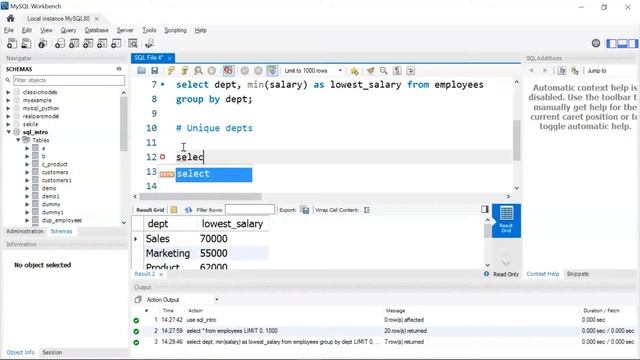Export recordset to external file

[x=305, y=210]
